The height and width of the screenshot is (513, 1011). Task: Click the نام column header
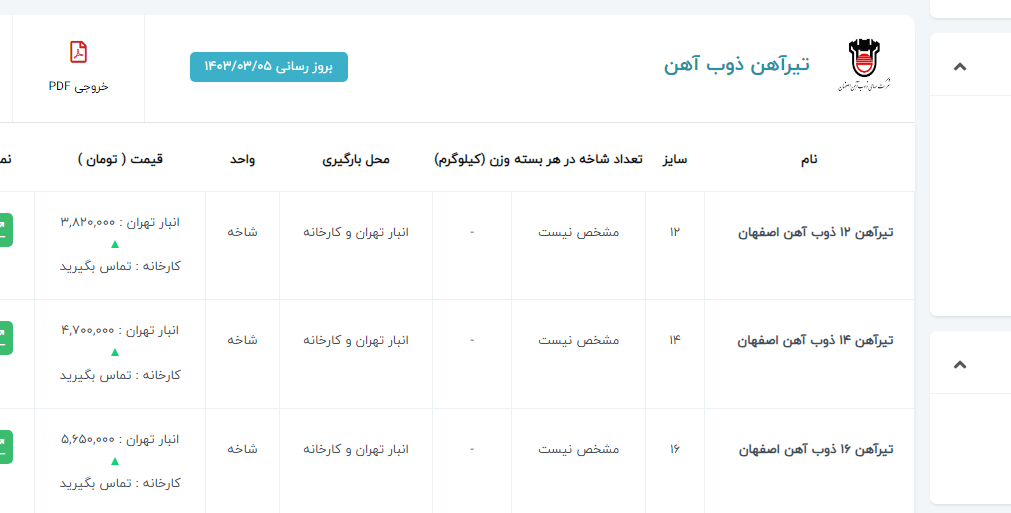pyautogui.click(x=809, y=159)
